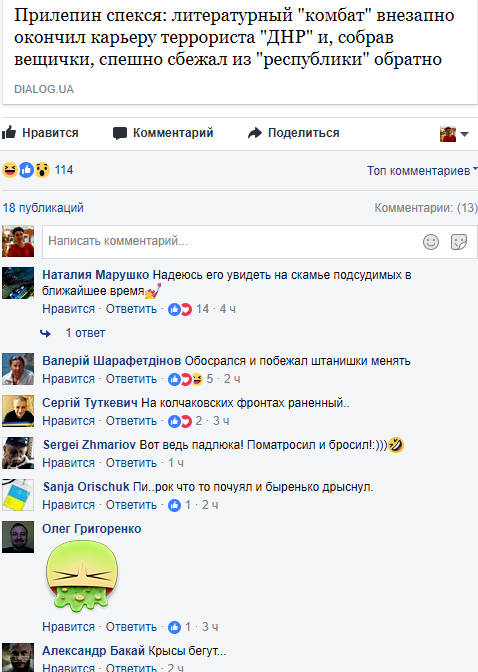Like Валерій Шарафетдінов's comment via Нравится
Image resolution: width=478 pixels, height=672 pixels.
pos(68,379)
